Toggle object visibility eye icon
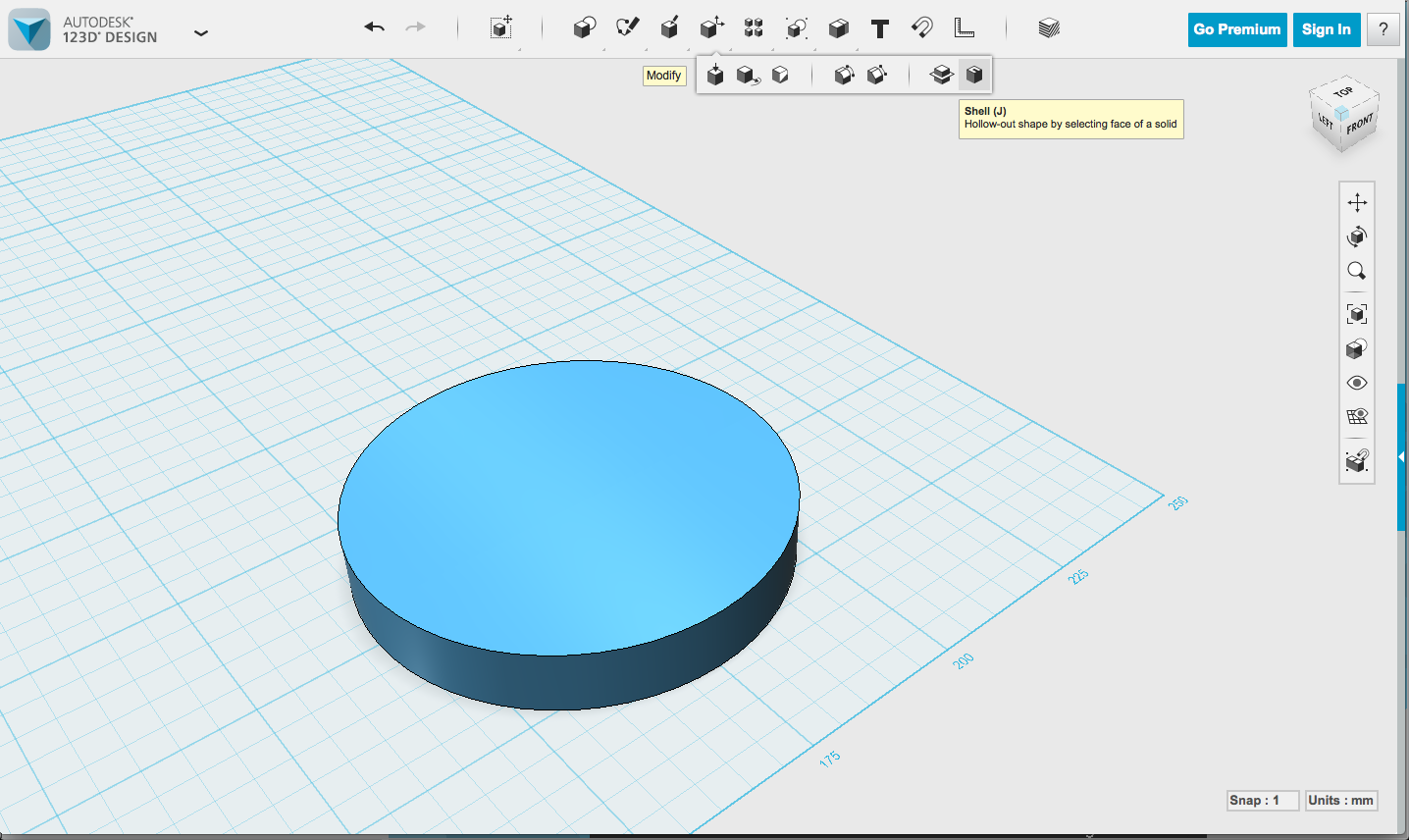The image size is (1409, 840). (1357, 383)
